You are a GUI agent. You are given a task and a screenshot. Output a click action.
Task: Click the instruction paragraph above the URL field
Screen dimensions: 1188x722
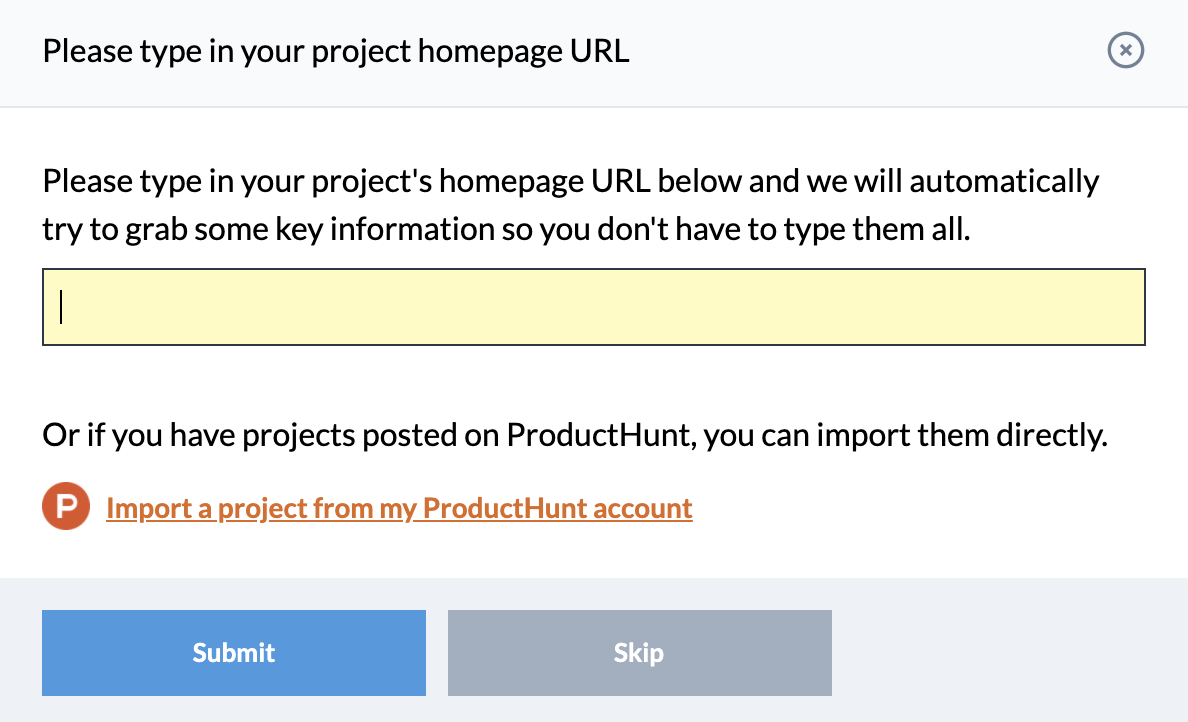[570, 205]
